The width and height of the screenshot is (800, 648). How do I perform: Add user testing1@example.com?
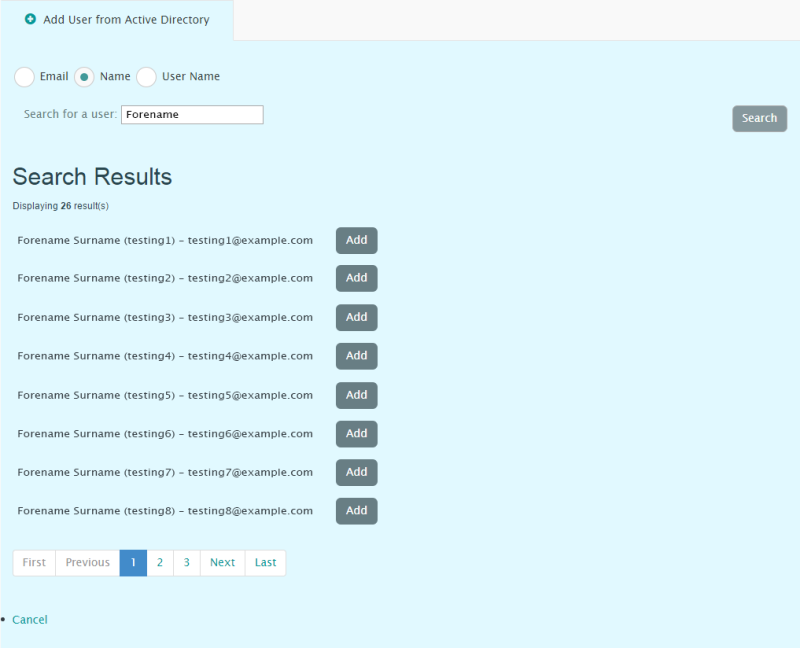(356, 240)
